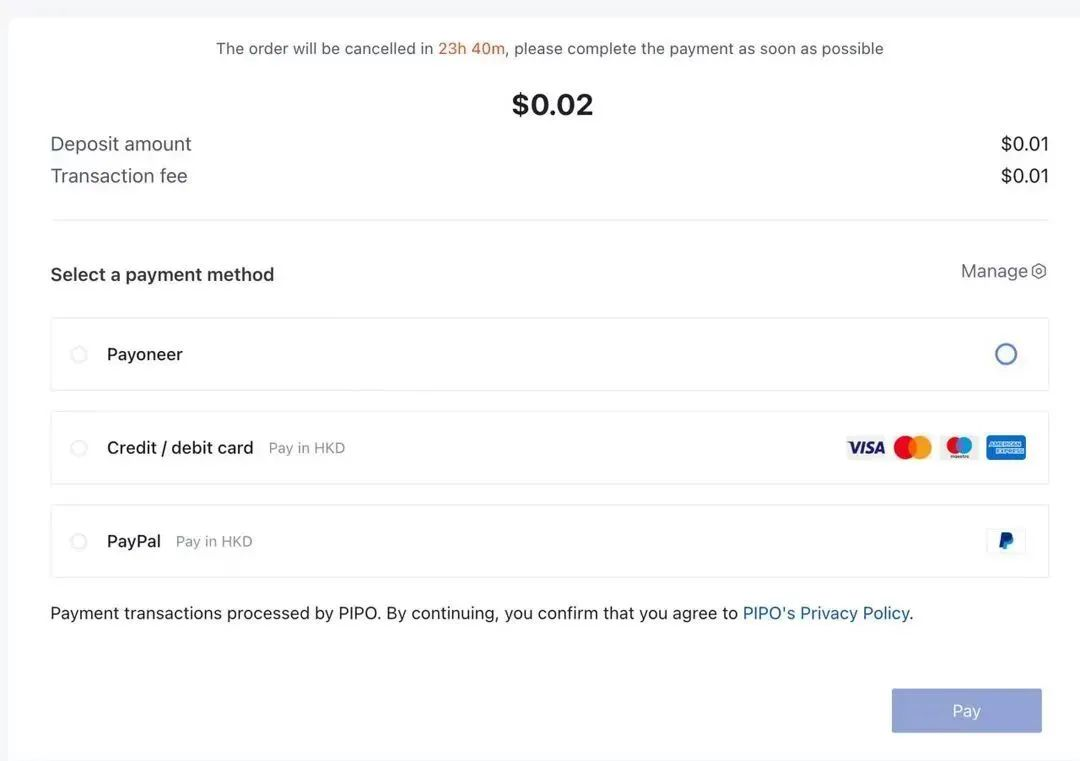Click the 23h 40m countdown timer
Image resolution: width=1080 pixels, height=761 pixels.
471,48
